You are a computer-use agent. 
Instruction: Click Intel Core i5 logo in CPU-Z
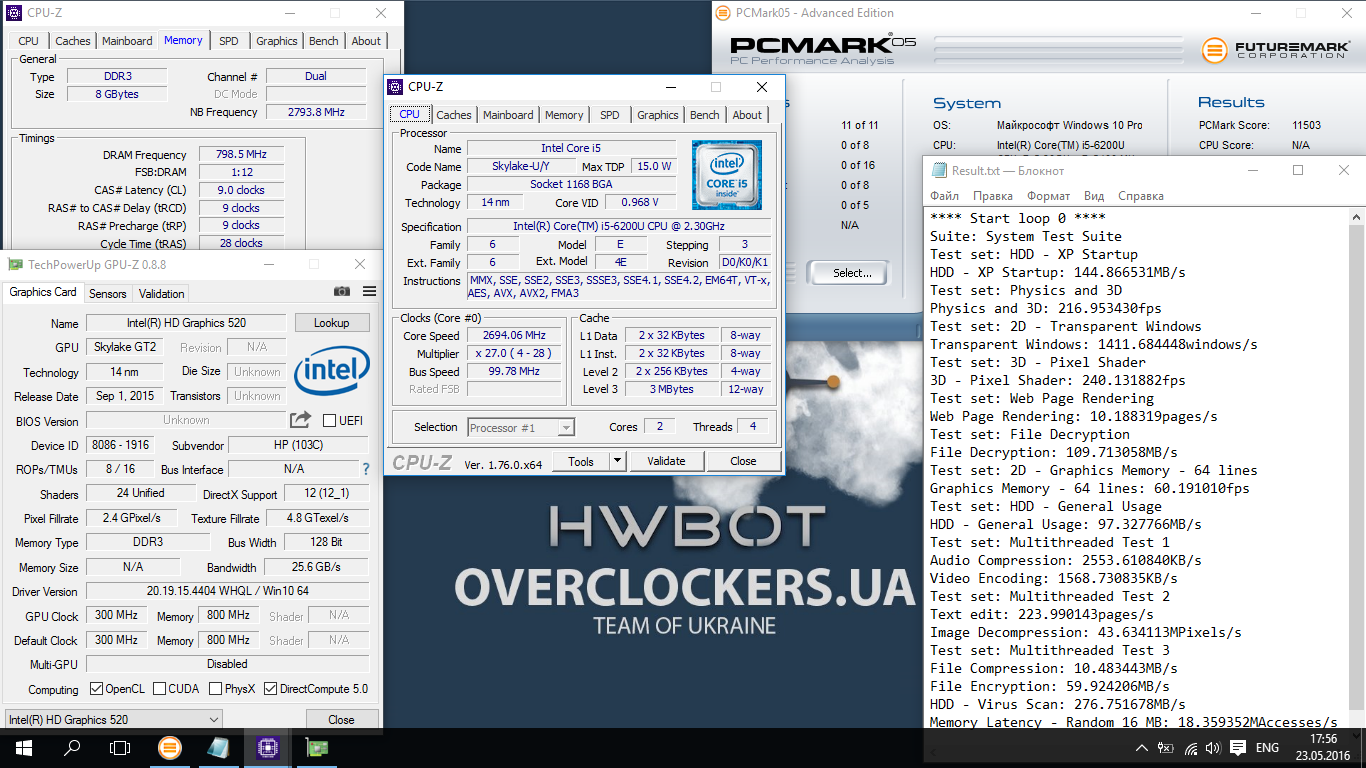coord(727,175)
